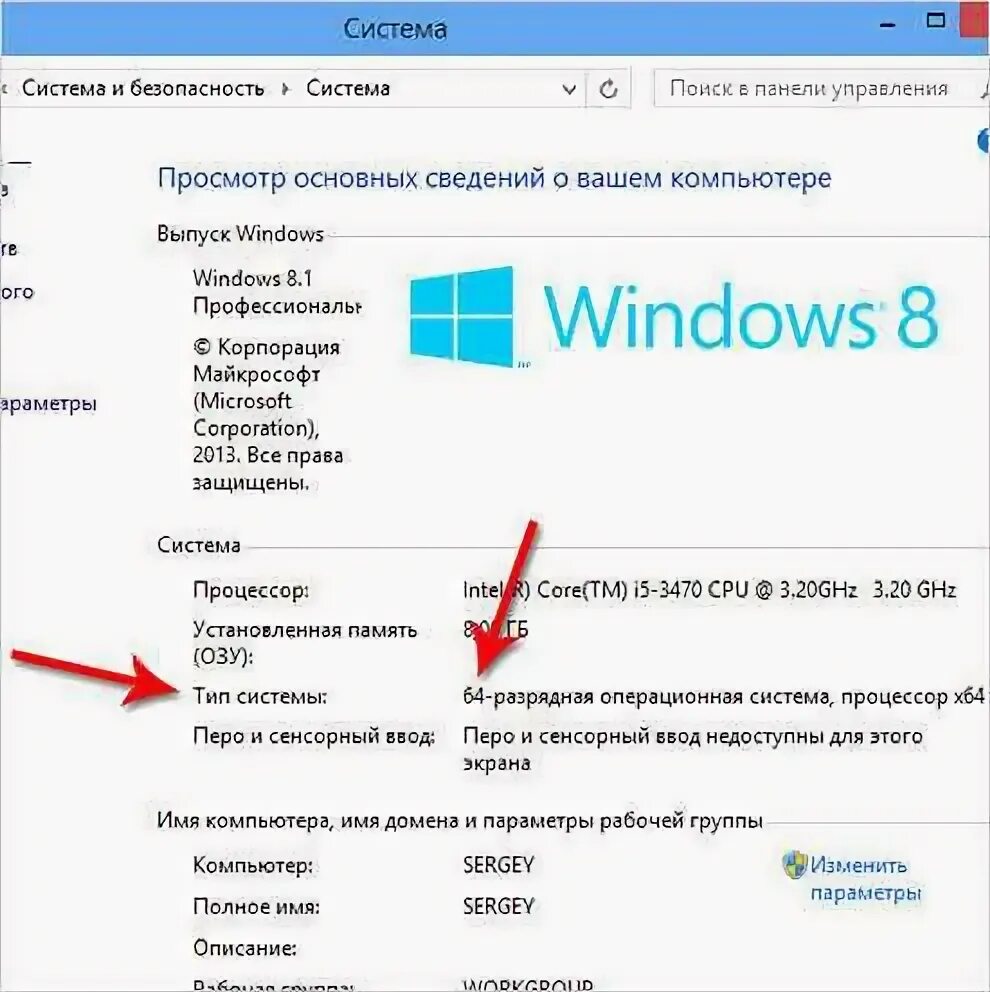The image size is (990, 992).
Task: Click the SERGEY value next to 'Полное имя'
Action: 498,906
